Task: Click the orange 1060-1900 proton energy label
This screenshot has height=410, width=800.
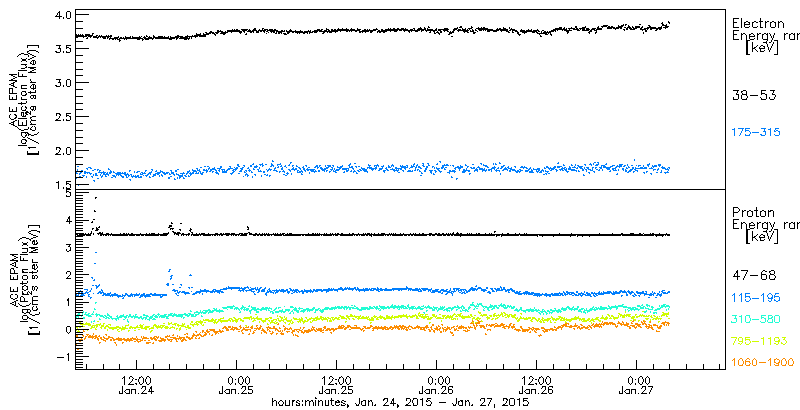Action: click(x=763, y=363)
